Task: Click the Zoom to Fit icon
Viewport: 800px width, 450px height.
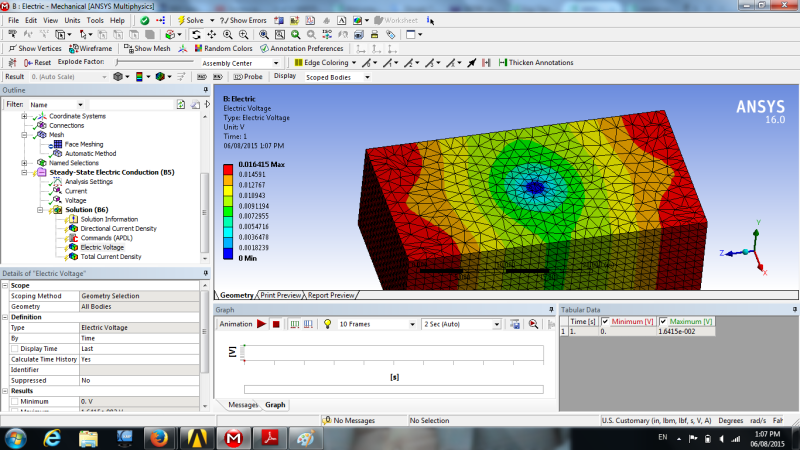Action: [x=264, y=35]
